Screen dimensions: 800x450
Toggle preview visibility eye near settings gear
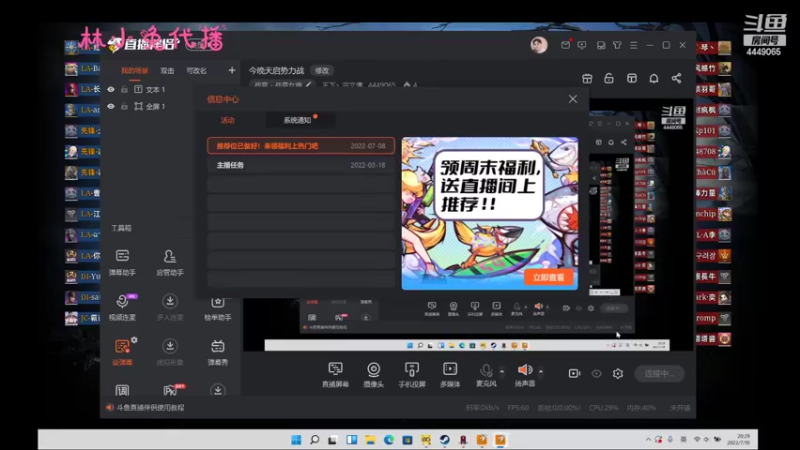tap(596, 373)
